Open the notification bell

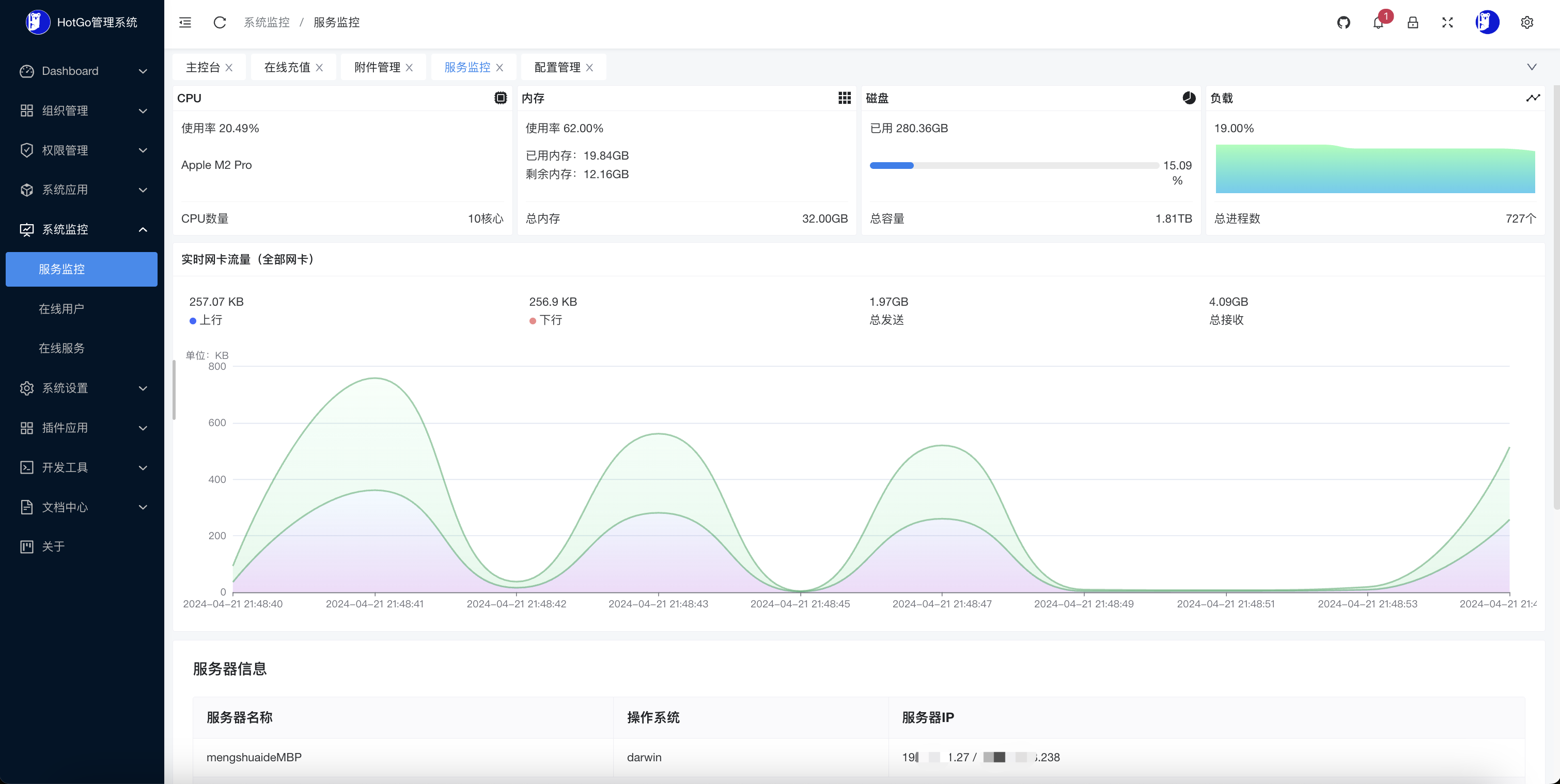tap(1378, 23)
